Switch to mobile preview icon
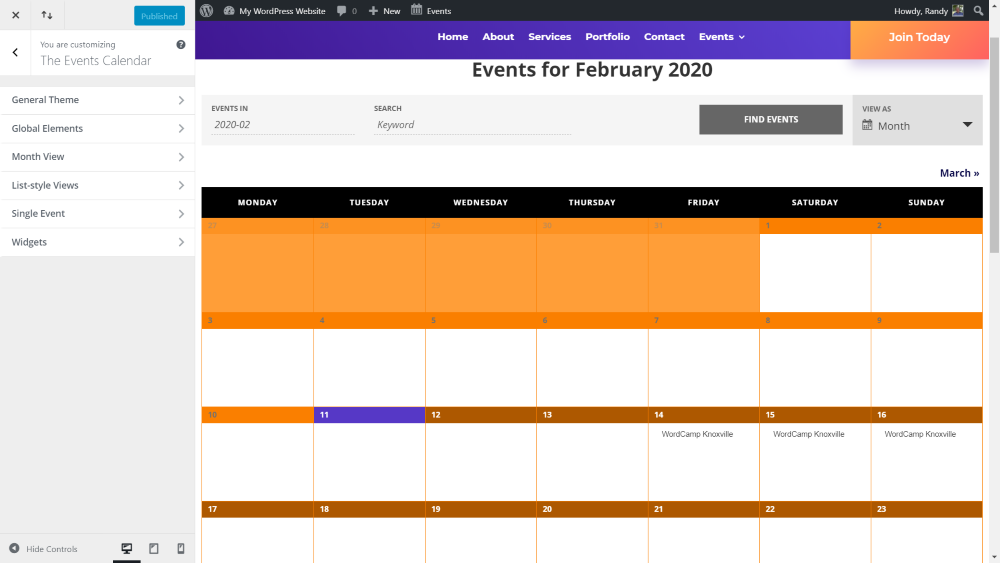The height and width of the screenshot is (563, 1000). (180, 548)
